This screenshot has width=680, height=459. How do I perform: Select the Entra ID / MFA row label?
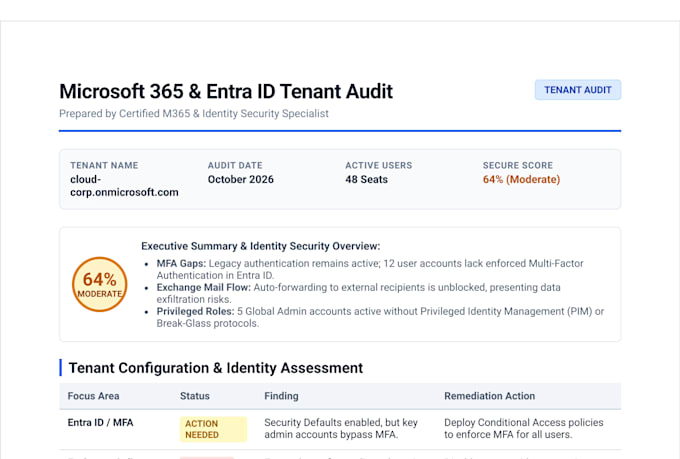pos(101,423)
